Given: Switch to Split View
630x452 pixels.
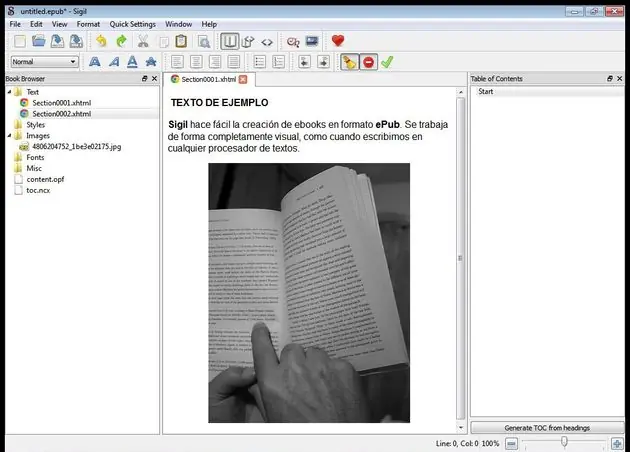Looking at the screenshot, I should (x=248, y=41).
